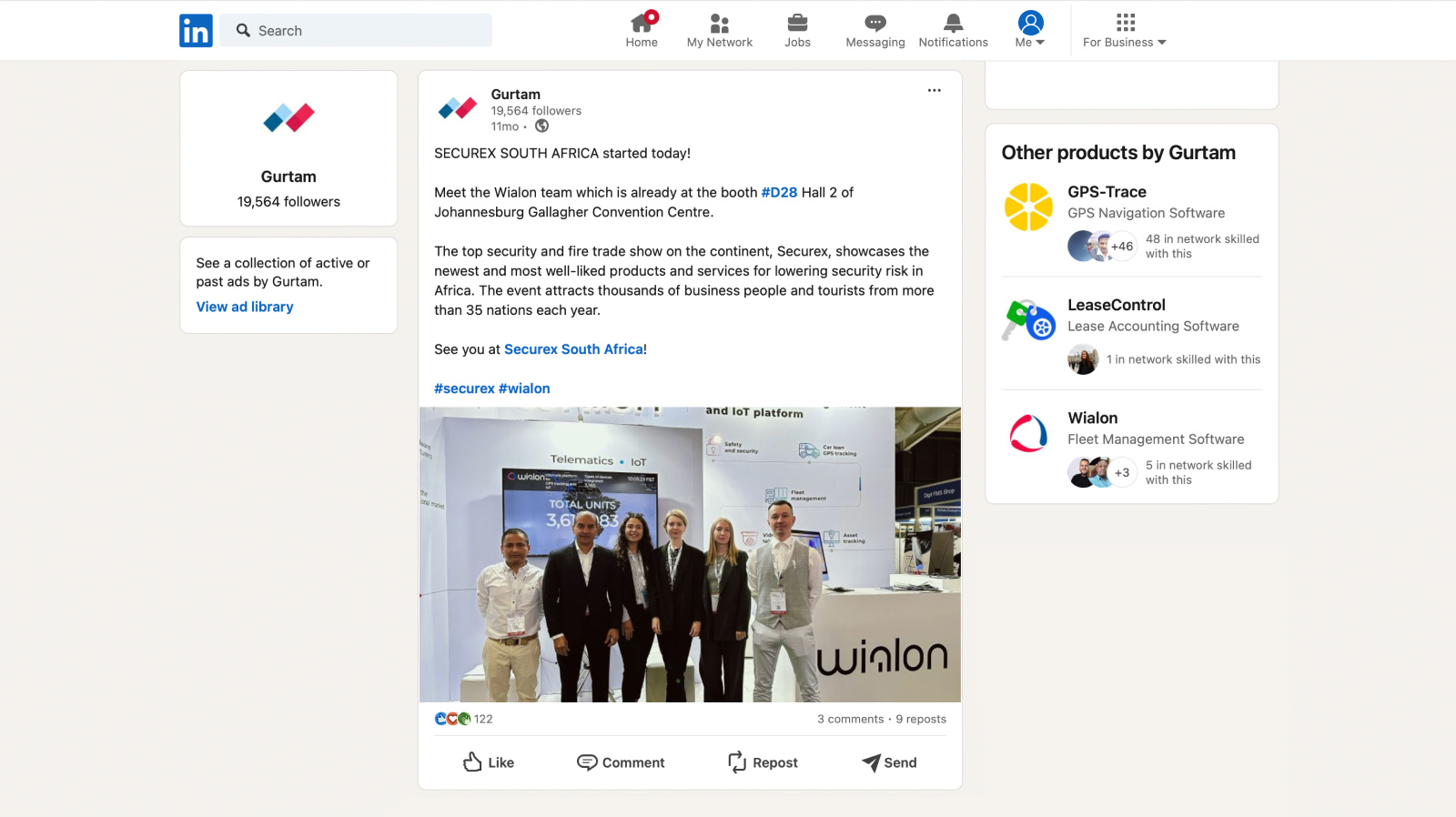Go to Home feed
This screenshot has width=1456, height=817.
pos(642,30)
